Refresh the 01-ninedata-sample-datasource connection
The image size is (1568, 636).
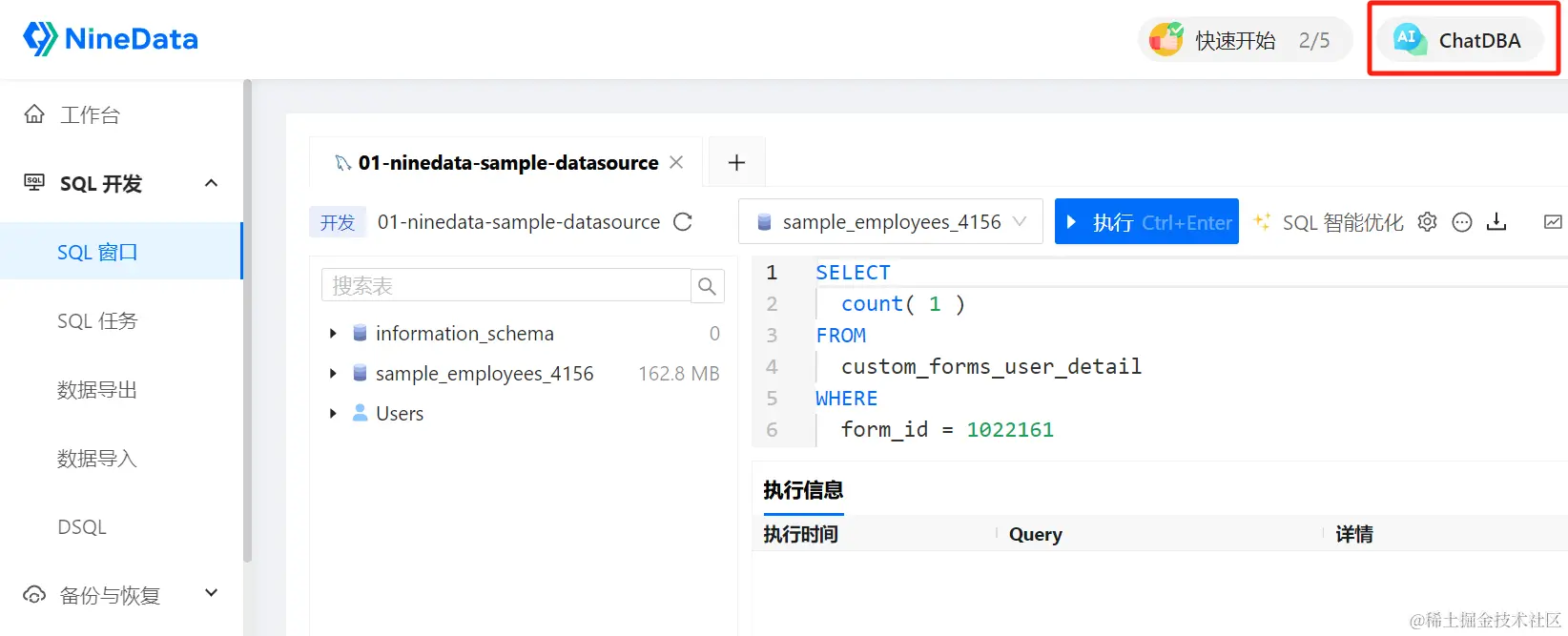[683, 222]
